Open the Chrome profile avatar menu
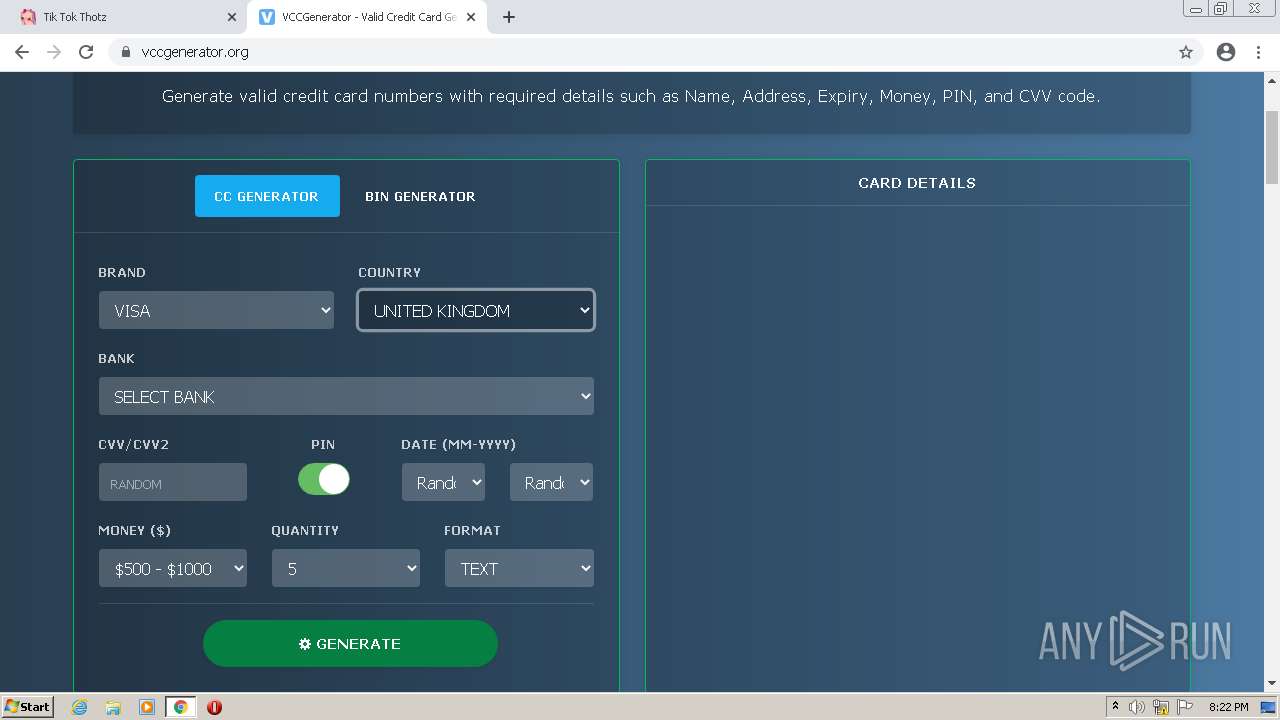This screenshot has width=1280, height=720. pyautogui.click(x=1226, y=52)
